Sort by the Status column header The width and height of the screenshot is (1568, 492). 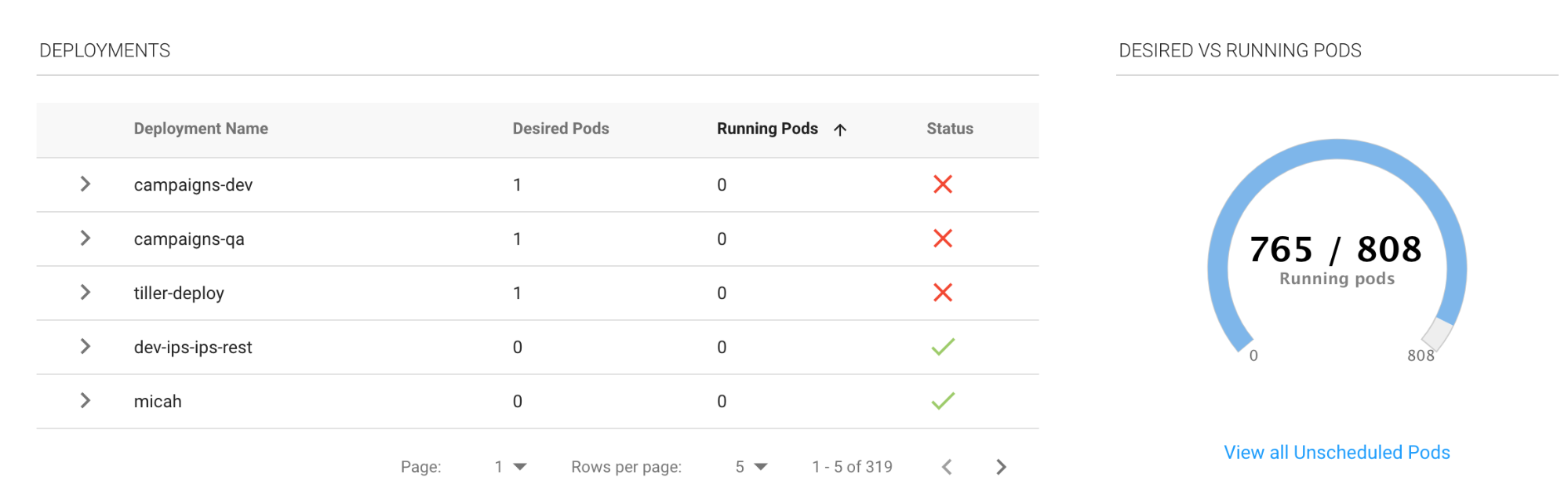pos(949,129)
